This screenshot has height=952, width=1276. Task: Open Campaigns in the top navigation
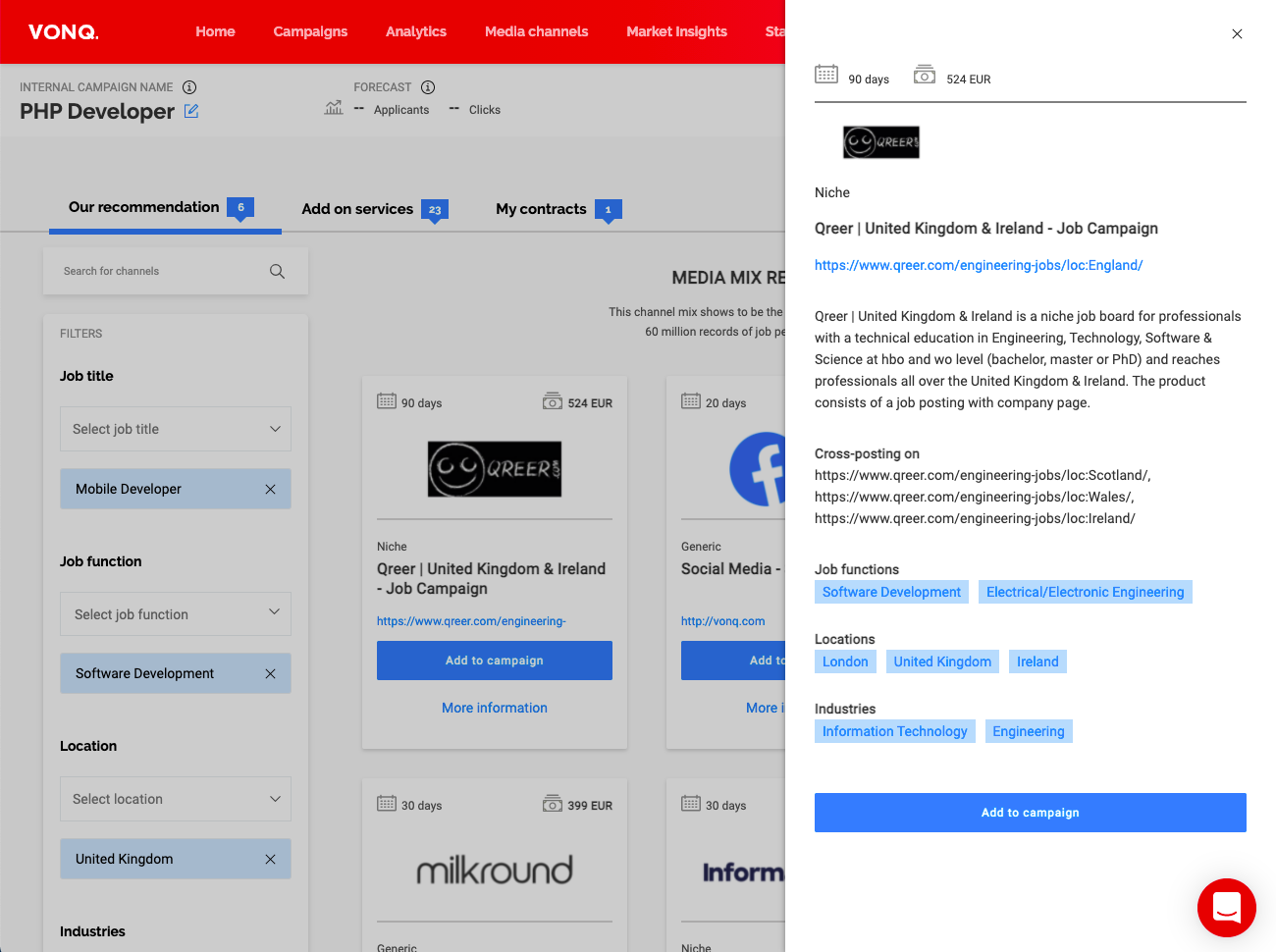[x=310, y=31]
